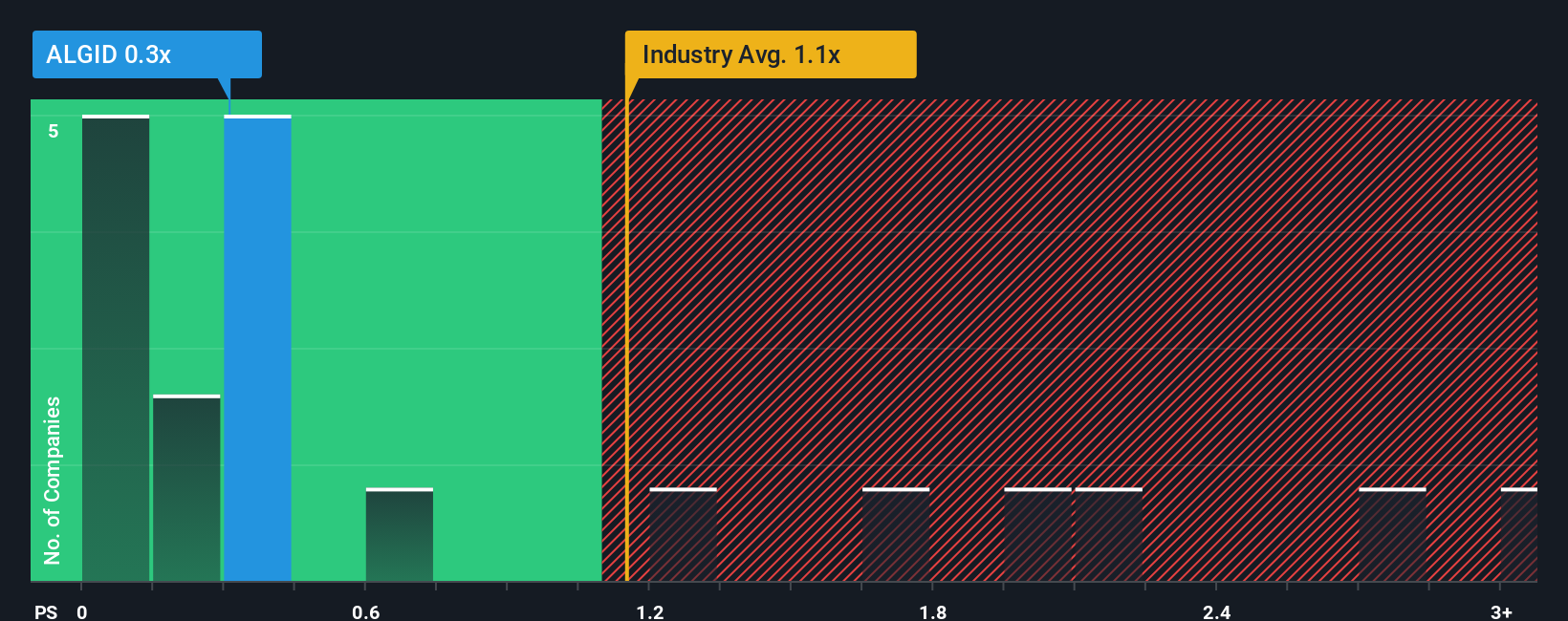Click the 'No. of Companies' axis title
The image size is (1568, 621).
click(53, 480)
